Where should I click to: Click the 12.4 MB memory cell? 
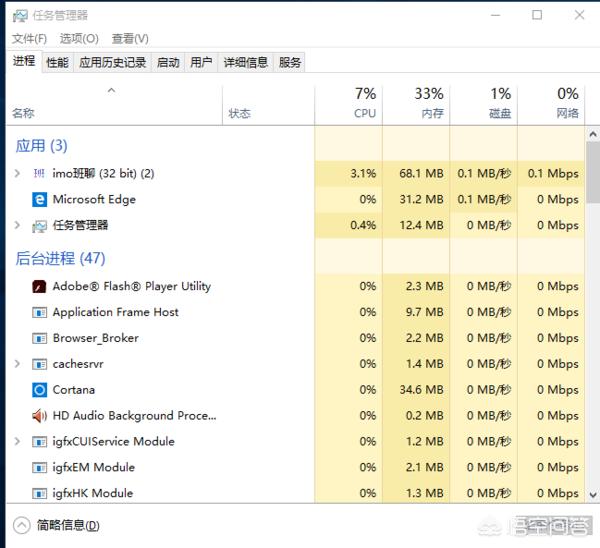416,225
